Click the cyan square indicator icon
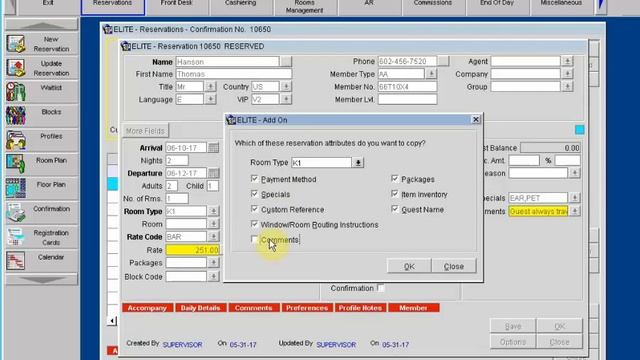Image resolution: width=640 pixels, height=360 pixels. (x=580, y=130)
